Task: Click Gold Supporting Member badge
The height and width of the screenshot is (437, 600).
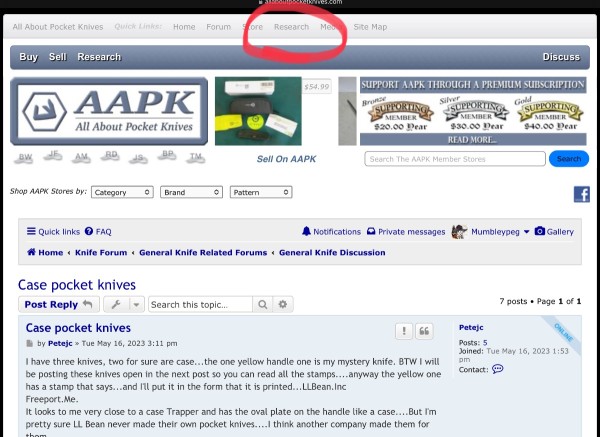Action: click(x=550, y=114)
